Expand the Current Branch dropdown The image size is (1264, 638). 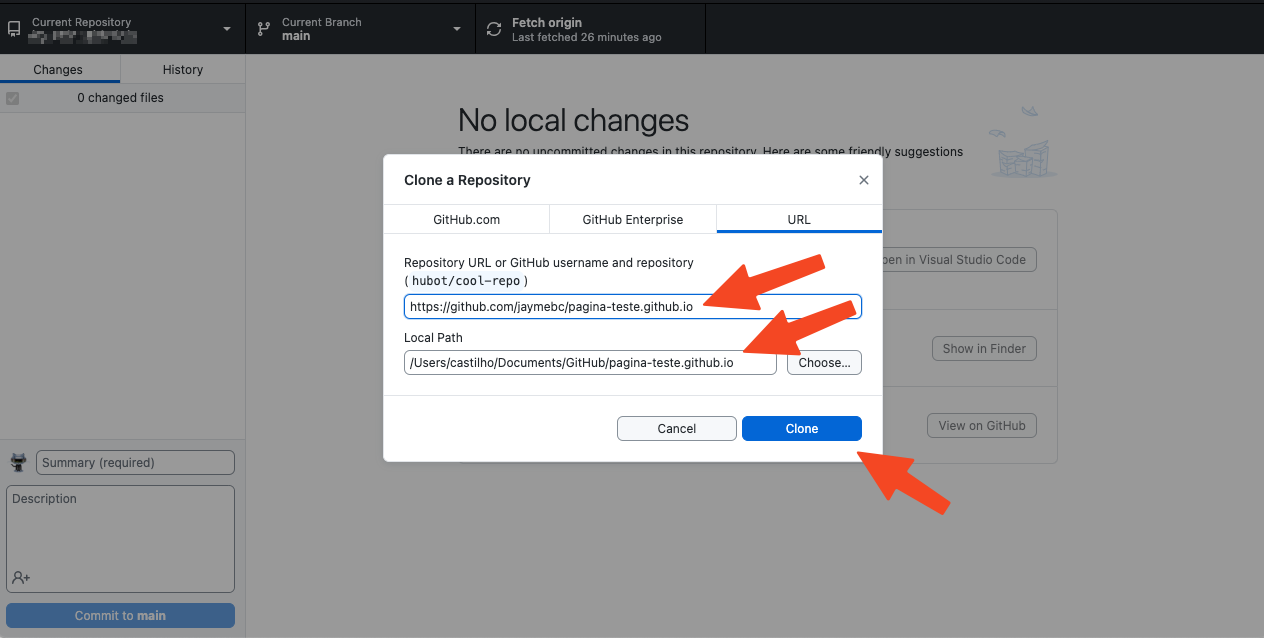tap(457, 30)
